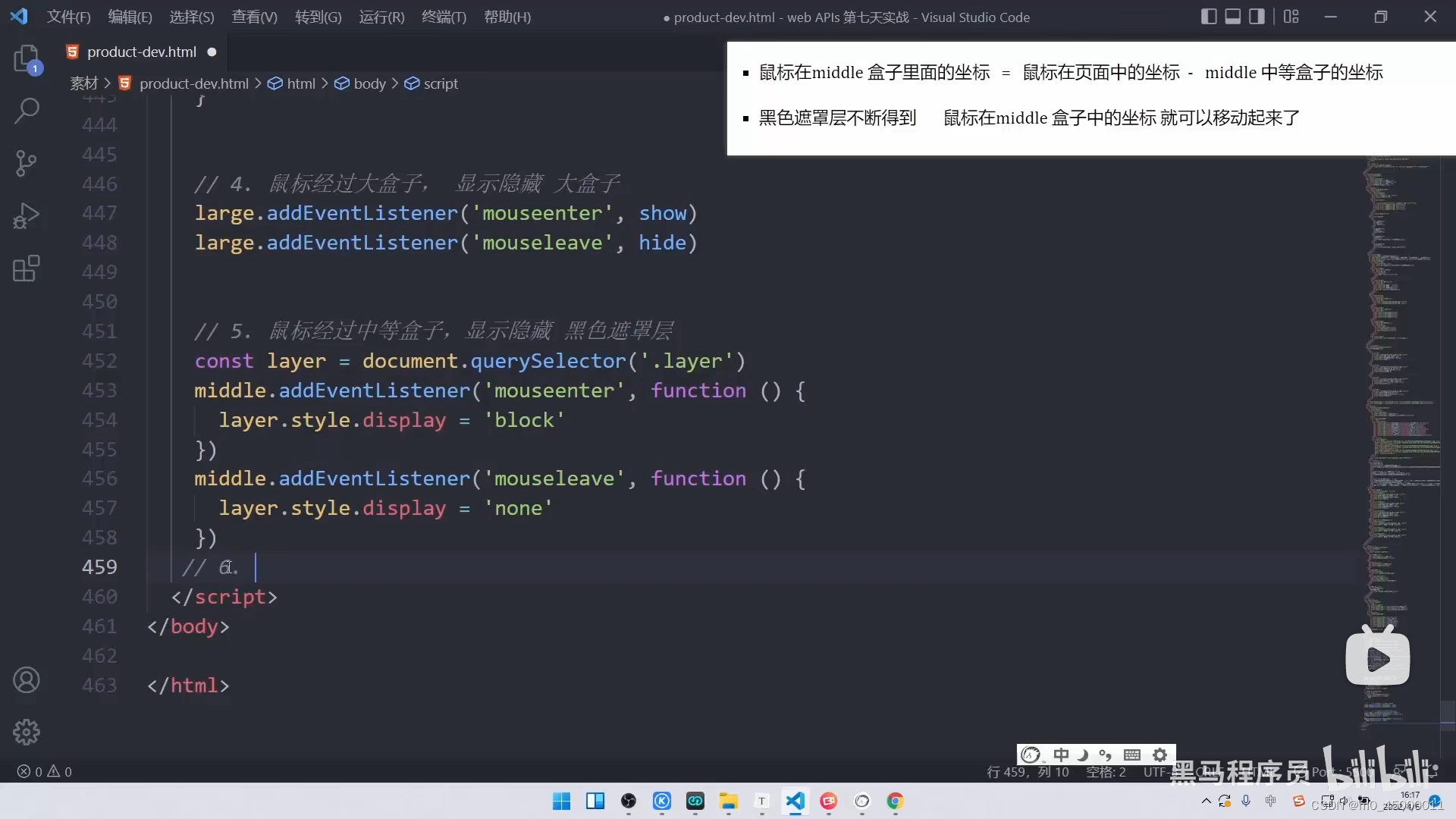Open File Explorer from the taskbar
The image size is (1456, 819).
coord(729,802)
